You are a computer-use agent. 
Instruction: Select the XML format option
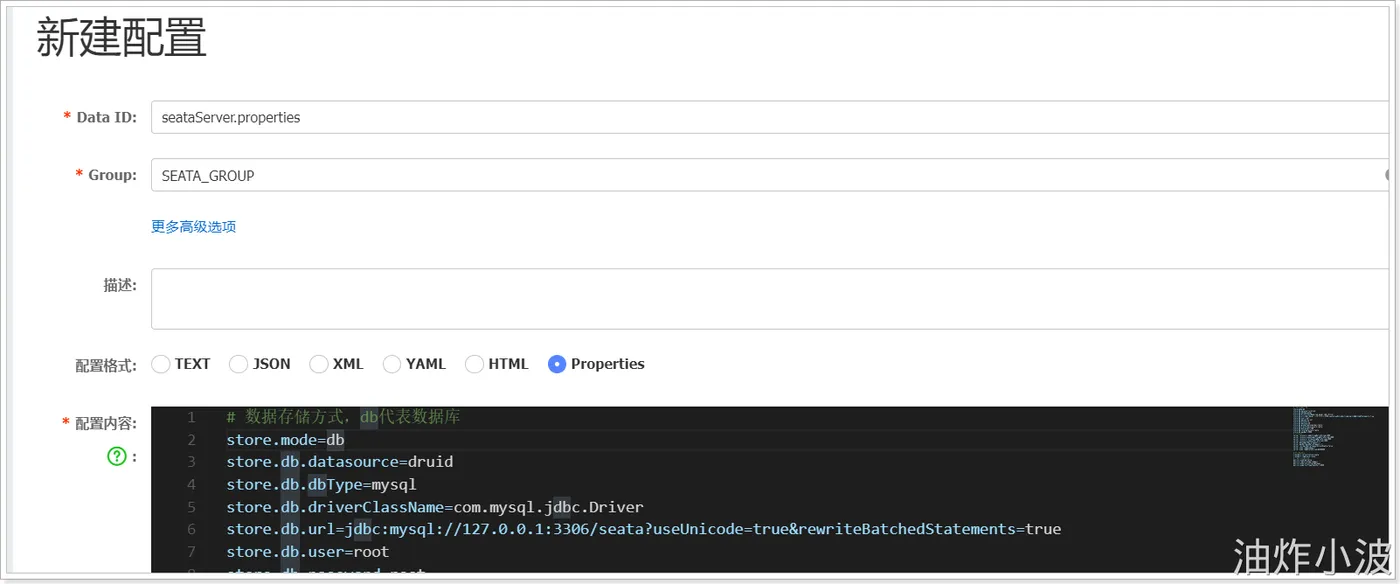pyautogui.click(x=318, y=364)
